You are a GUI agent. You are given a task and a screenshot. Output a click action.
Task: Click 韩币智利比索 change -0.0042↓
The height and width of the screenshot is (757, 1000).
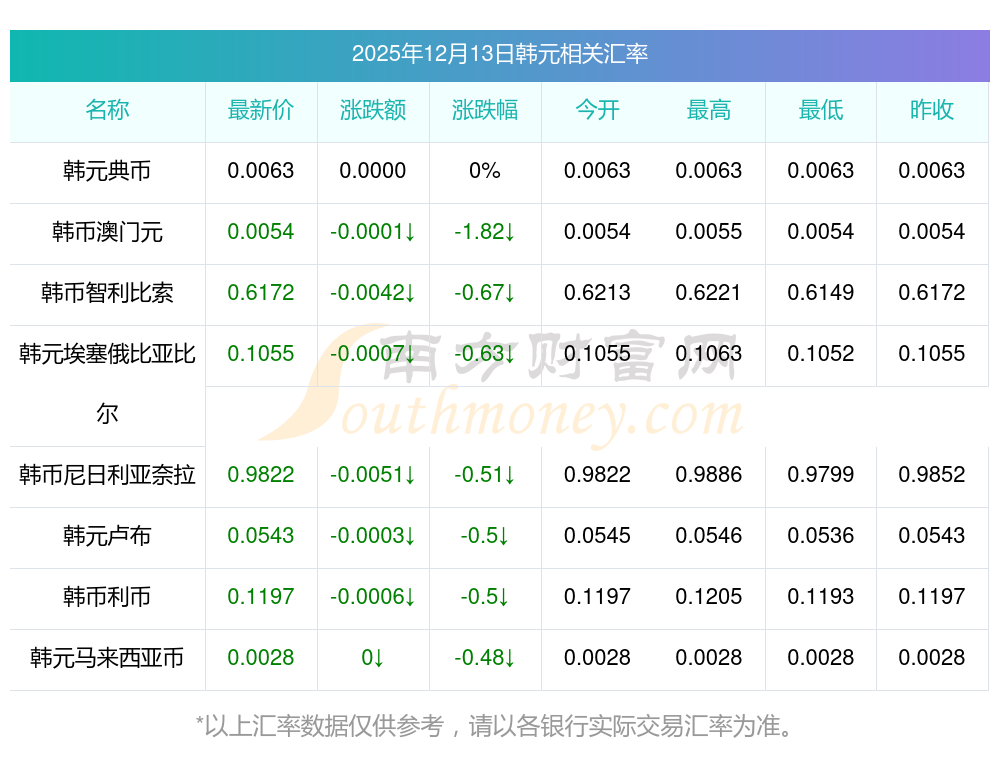(x=372, y=293)
